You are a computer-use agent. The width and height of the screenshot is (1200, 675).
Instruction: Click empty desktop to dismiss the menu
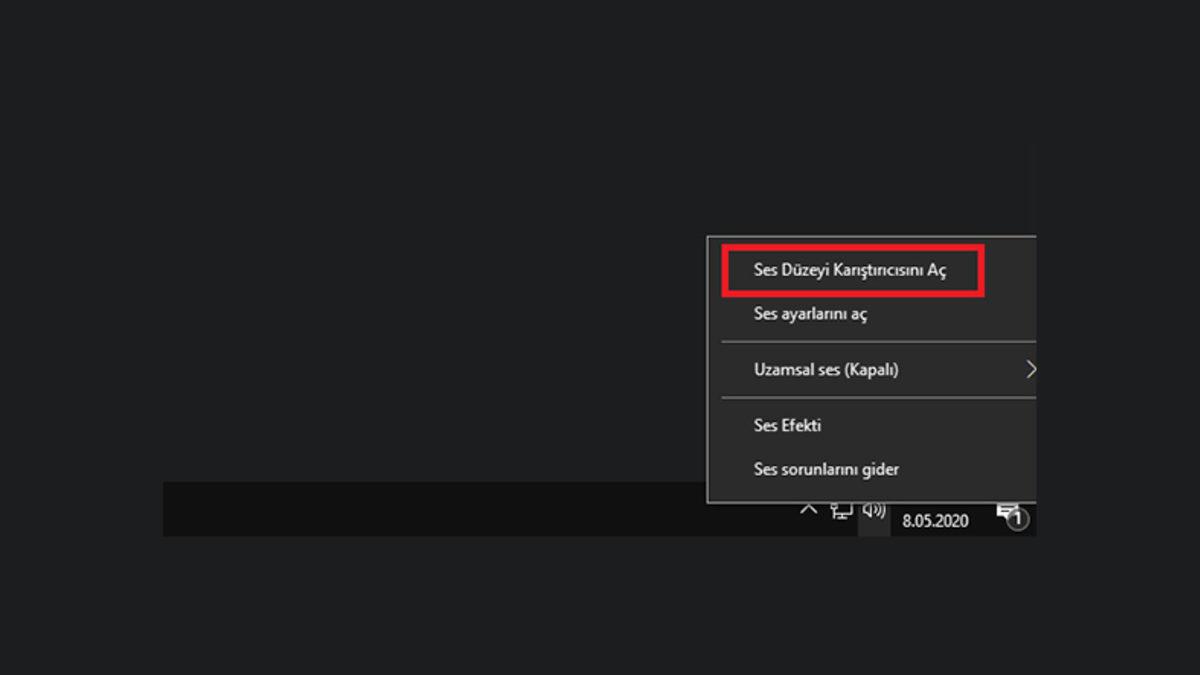click(x=400, y=250)
